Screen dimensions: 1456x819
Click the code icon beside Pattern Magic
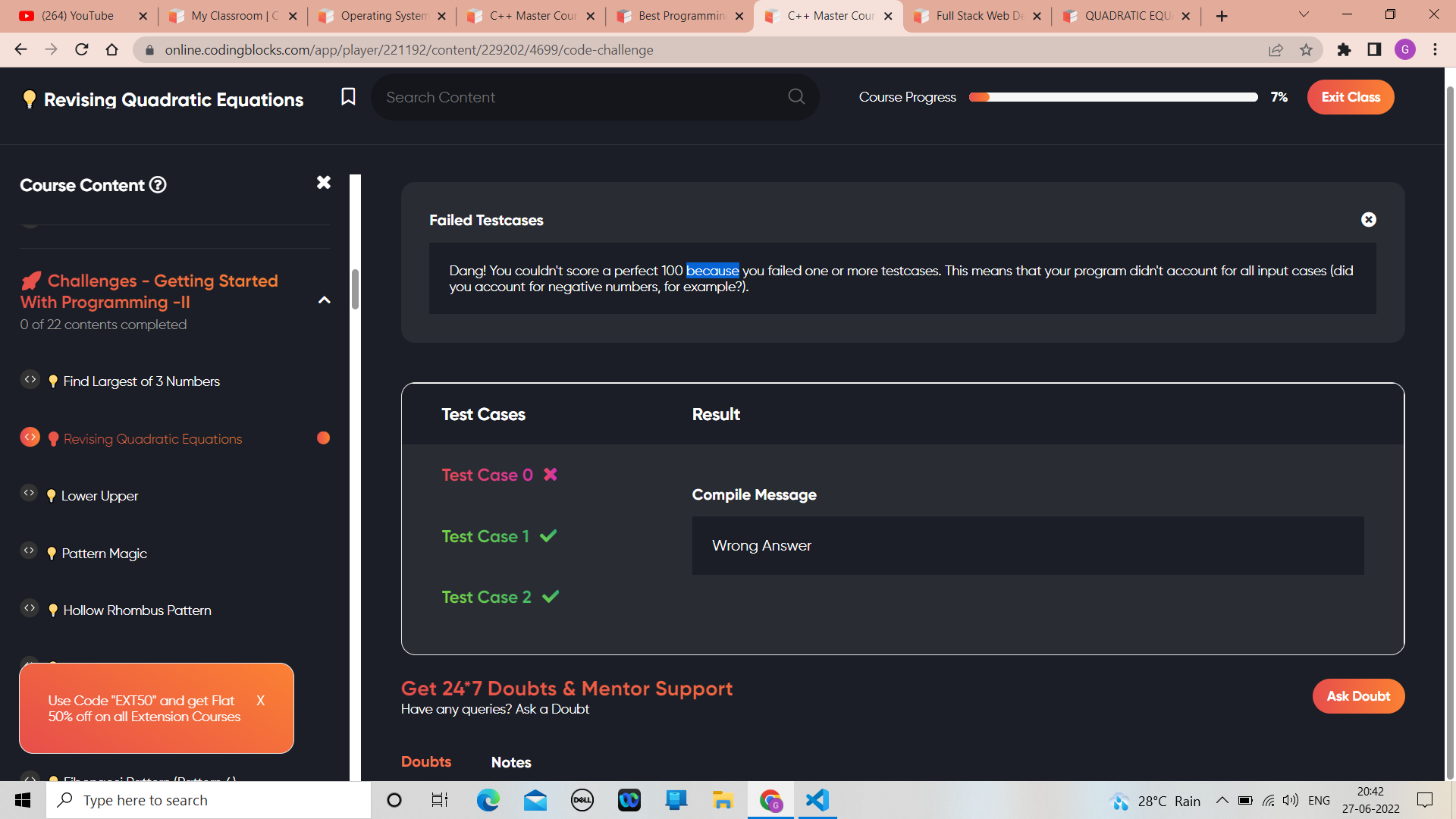(30, 551)
